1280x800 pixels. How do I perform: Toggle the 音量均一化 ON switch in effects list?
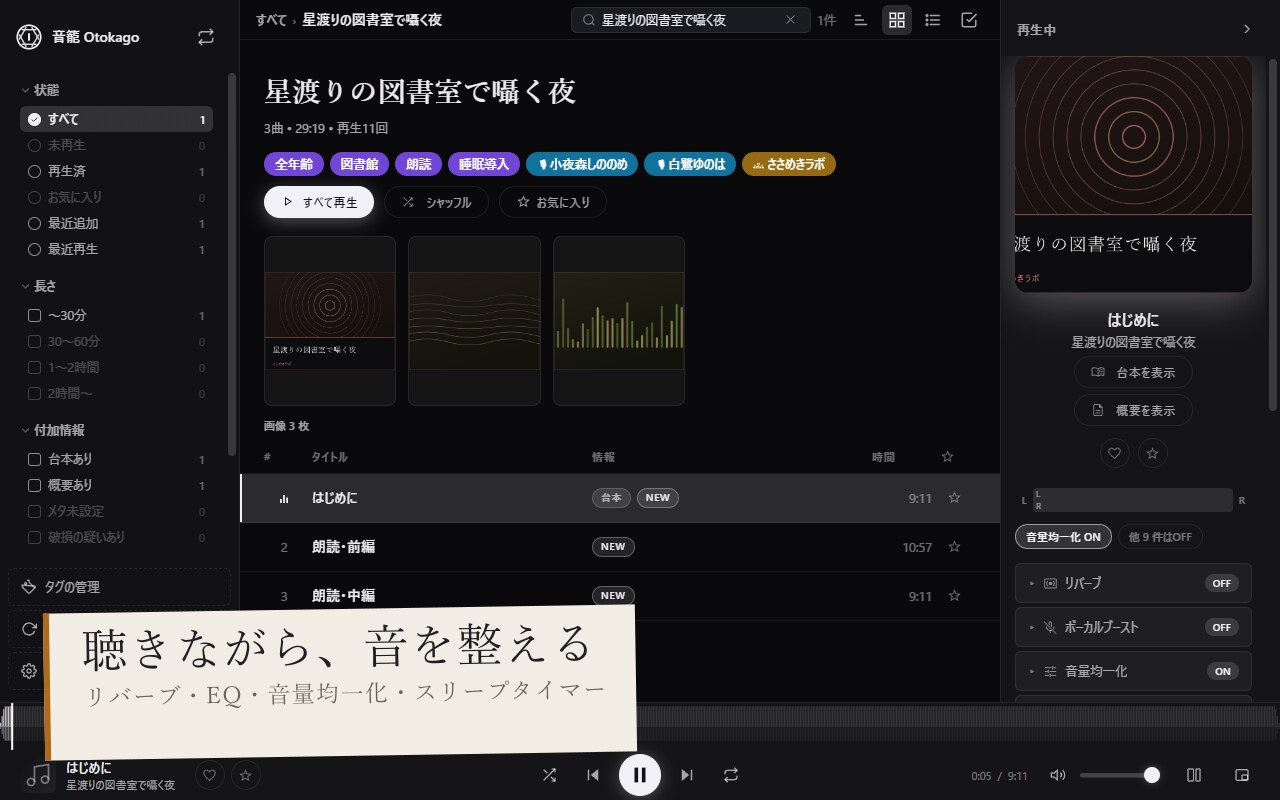click(1222, 671)
